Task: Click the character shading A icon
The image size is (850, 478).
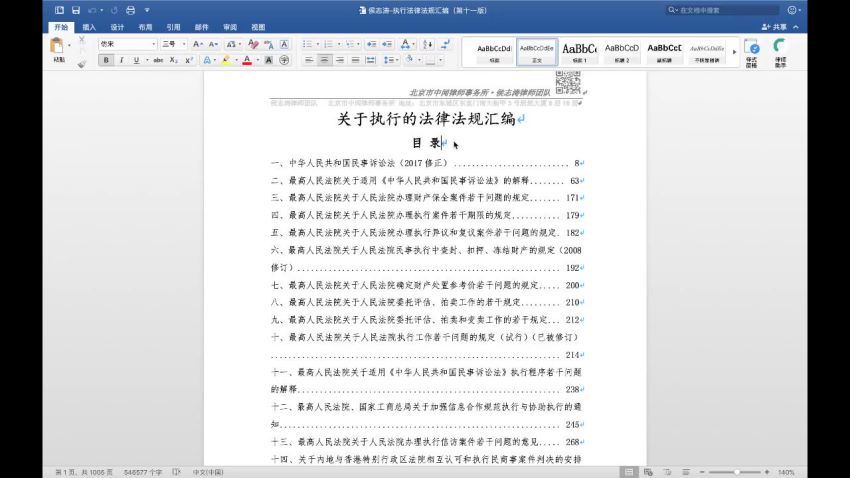Action: tap(269, 60)
